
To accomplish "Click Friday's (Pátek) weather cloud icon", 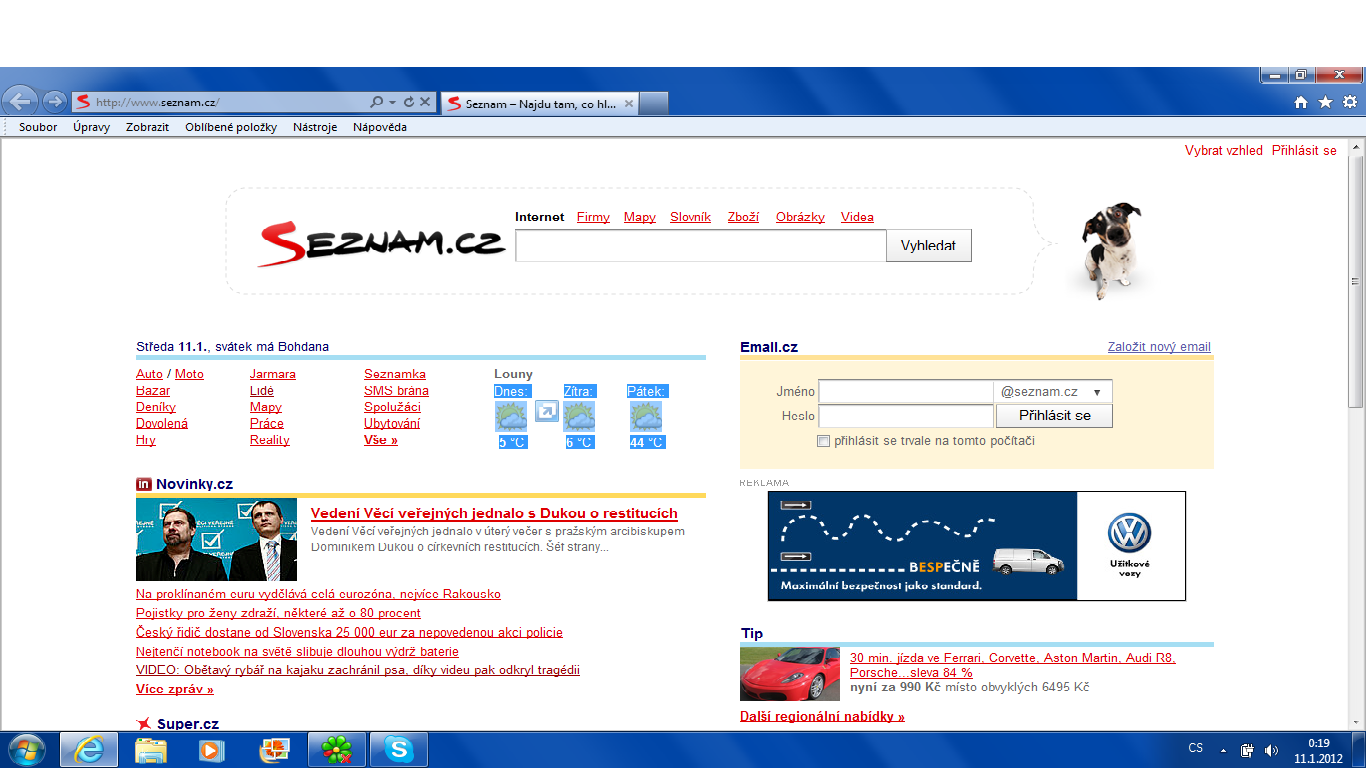I will click(x=646, y=417).
